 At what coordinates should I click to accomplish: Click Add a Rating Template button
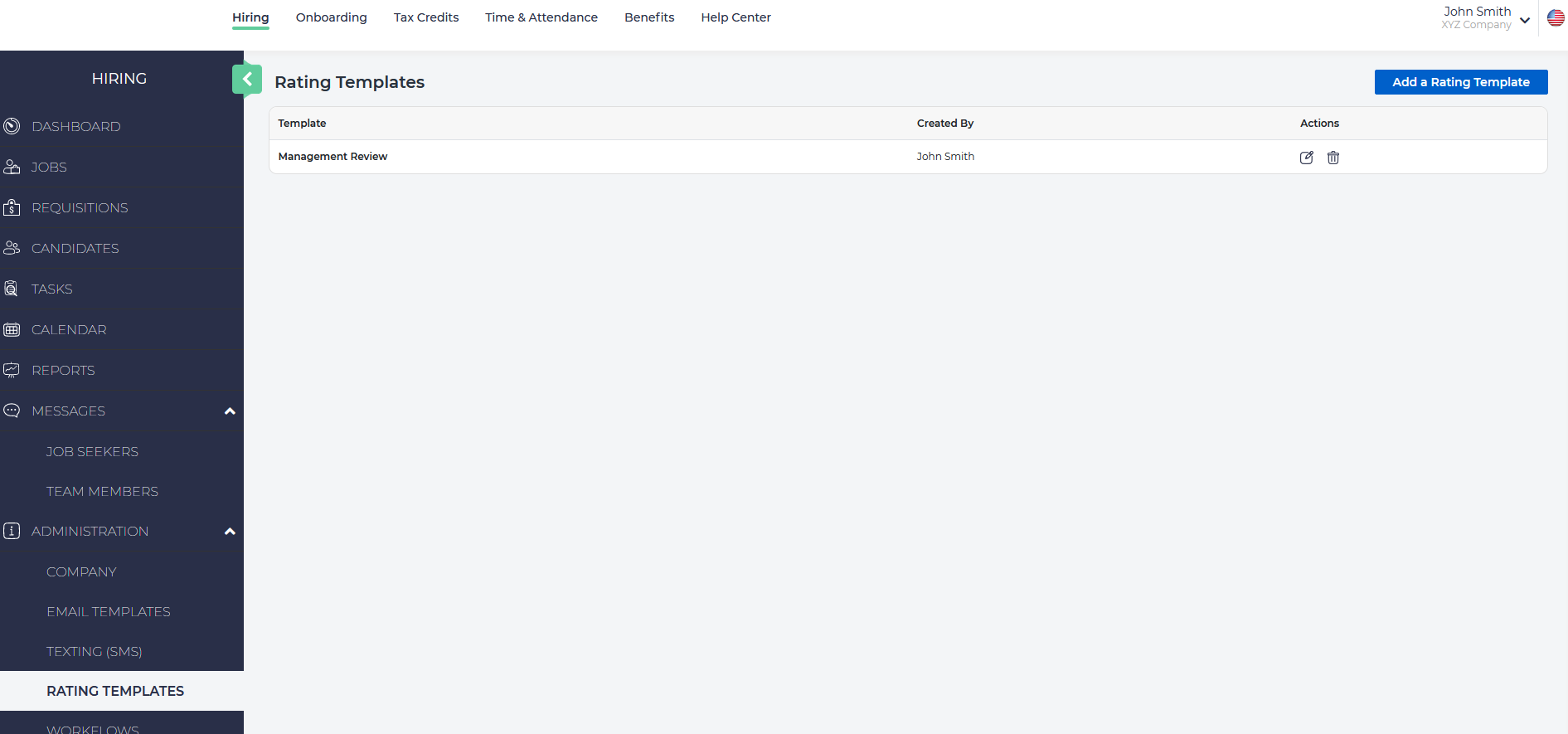pos(1460,82)
